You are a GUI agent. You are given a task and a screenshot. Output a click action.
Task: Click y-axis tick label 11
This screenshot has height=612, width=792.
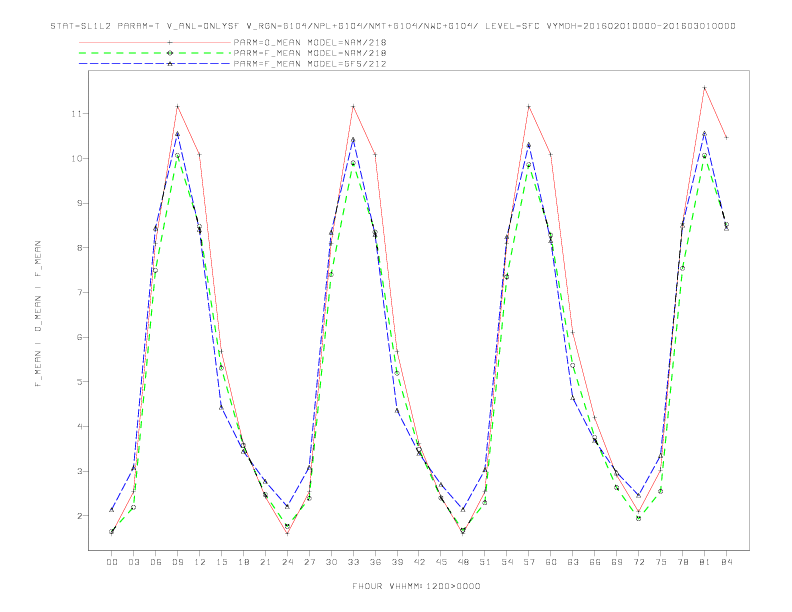[77, 114]
